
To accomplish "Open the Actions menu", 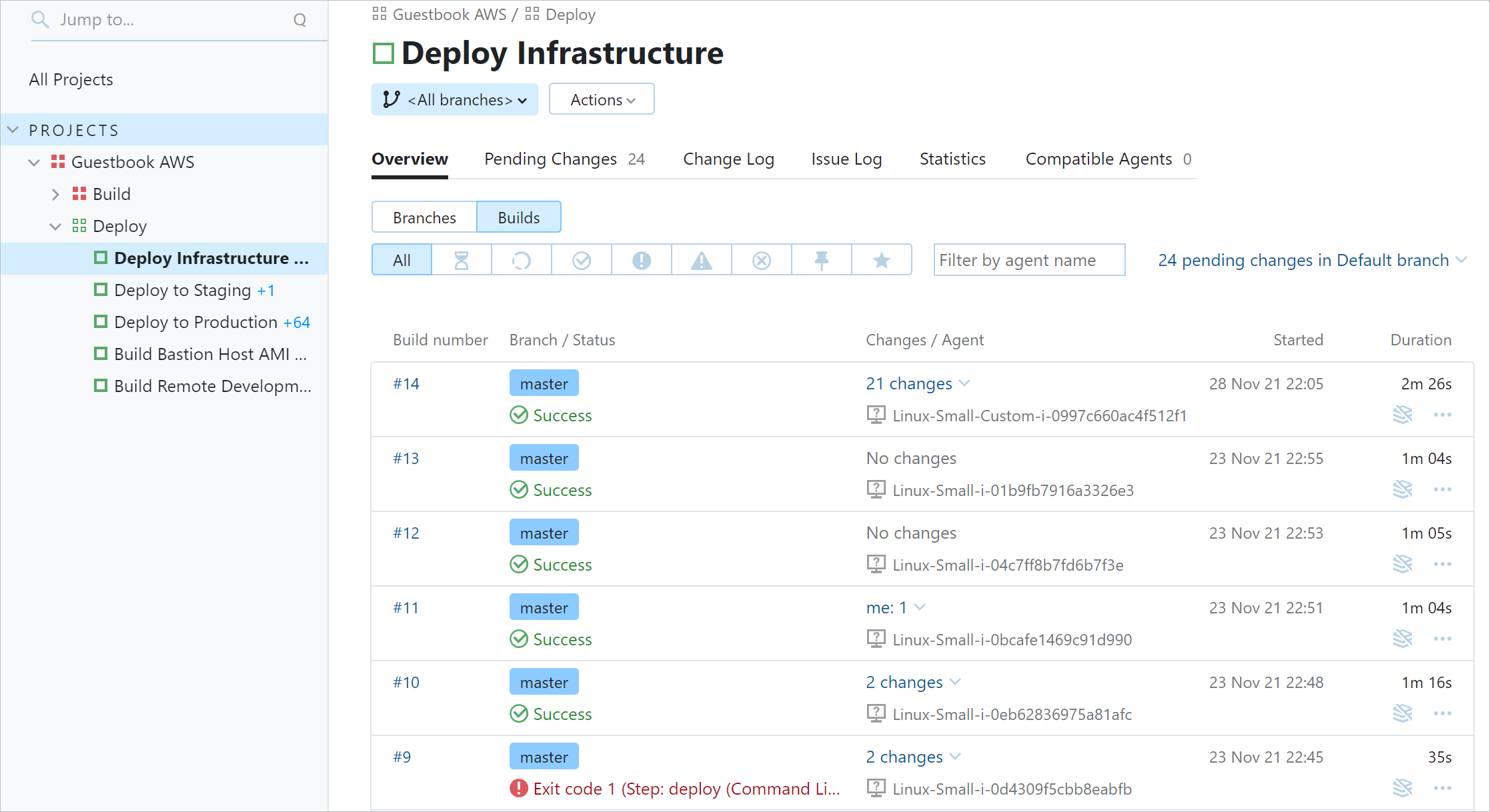I will click(601, 99).
